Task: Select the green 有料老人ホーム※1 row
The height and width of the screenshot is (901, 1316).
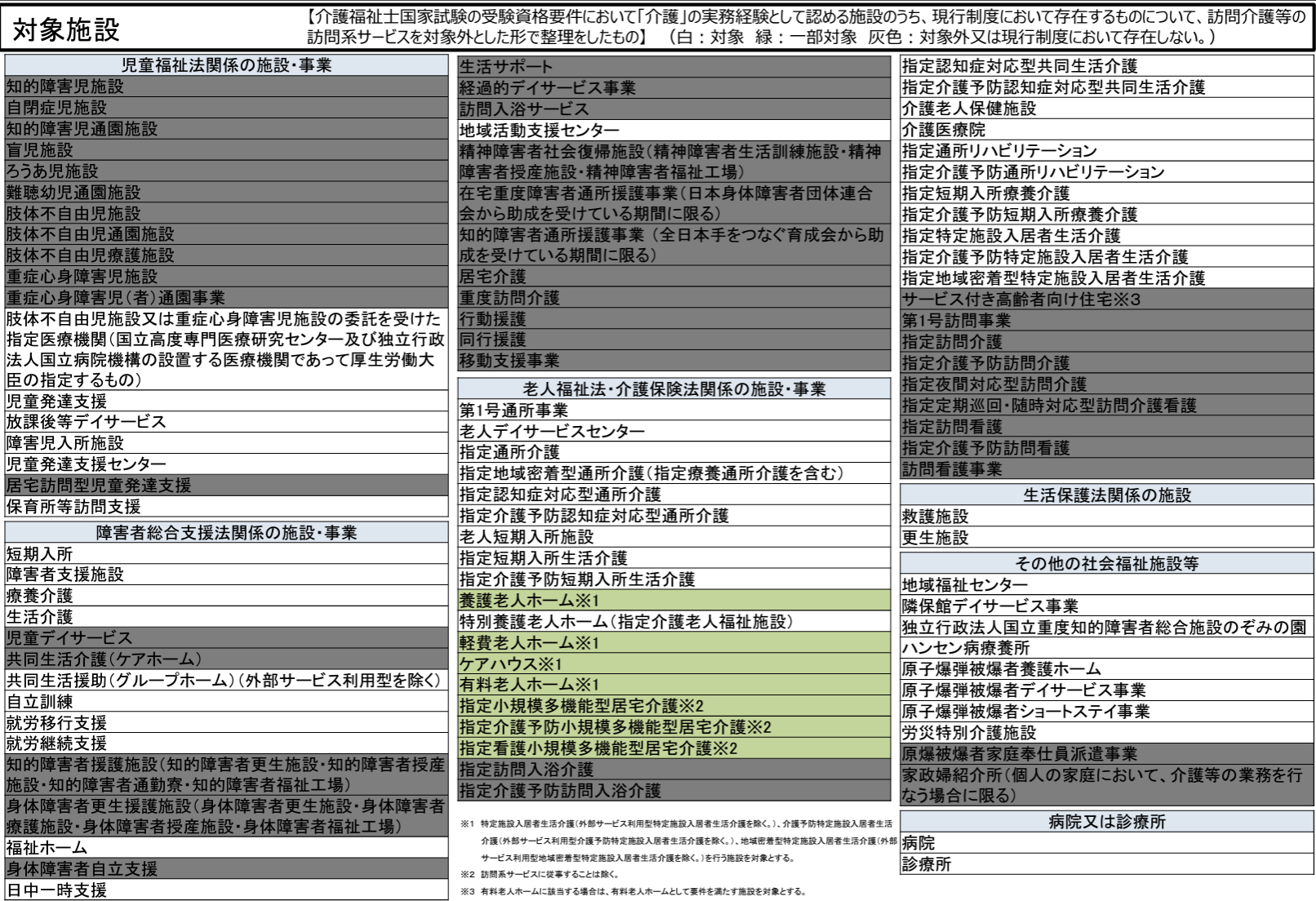Action: click(x=674, y=685)
